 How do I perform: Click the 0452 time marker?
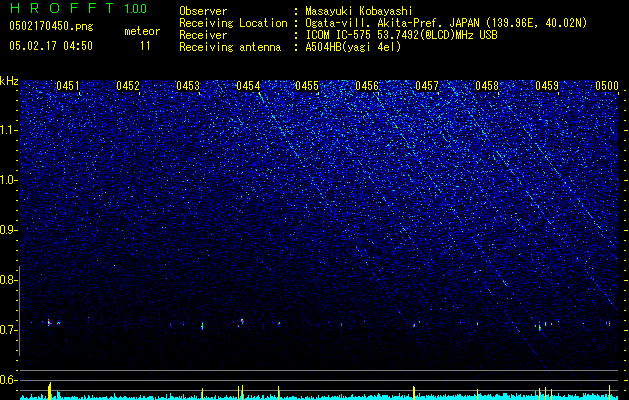click(128, 86)
